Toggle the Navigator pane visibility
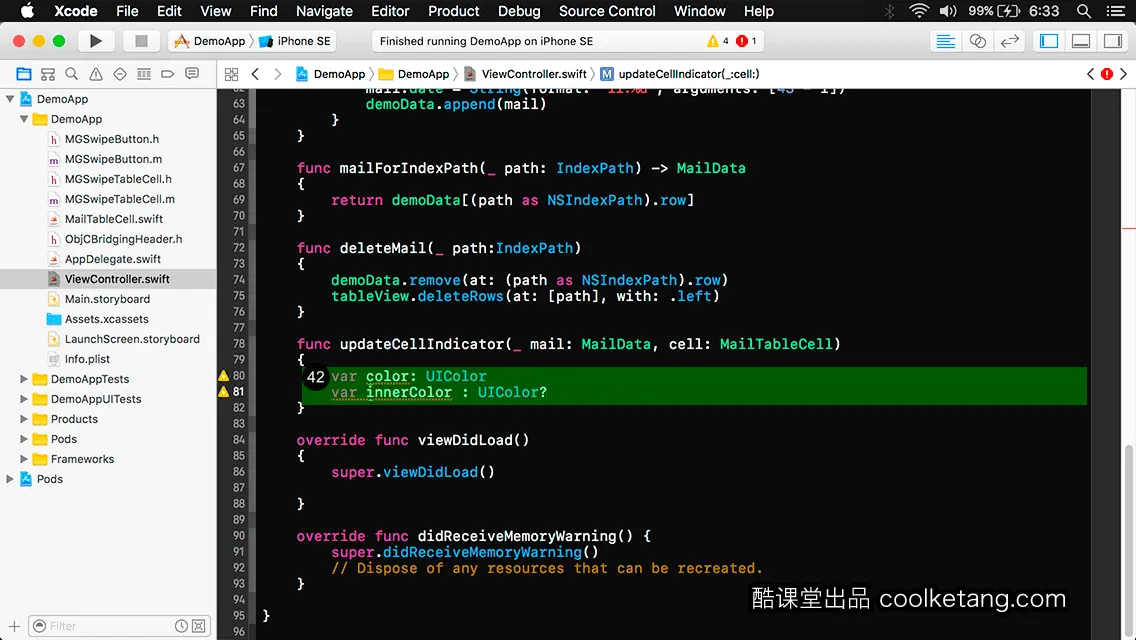This screenshot has width=1136, height=640. (x=1049, y=41)
